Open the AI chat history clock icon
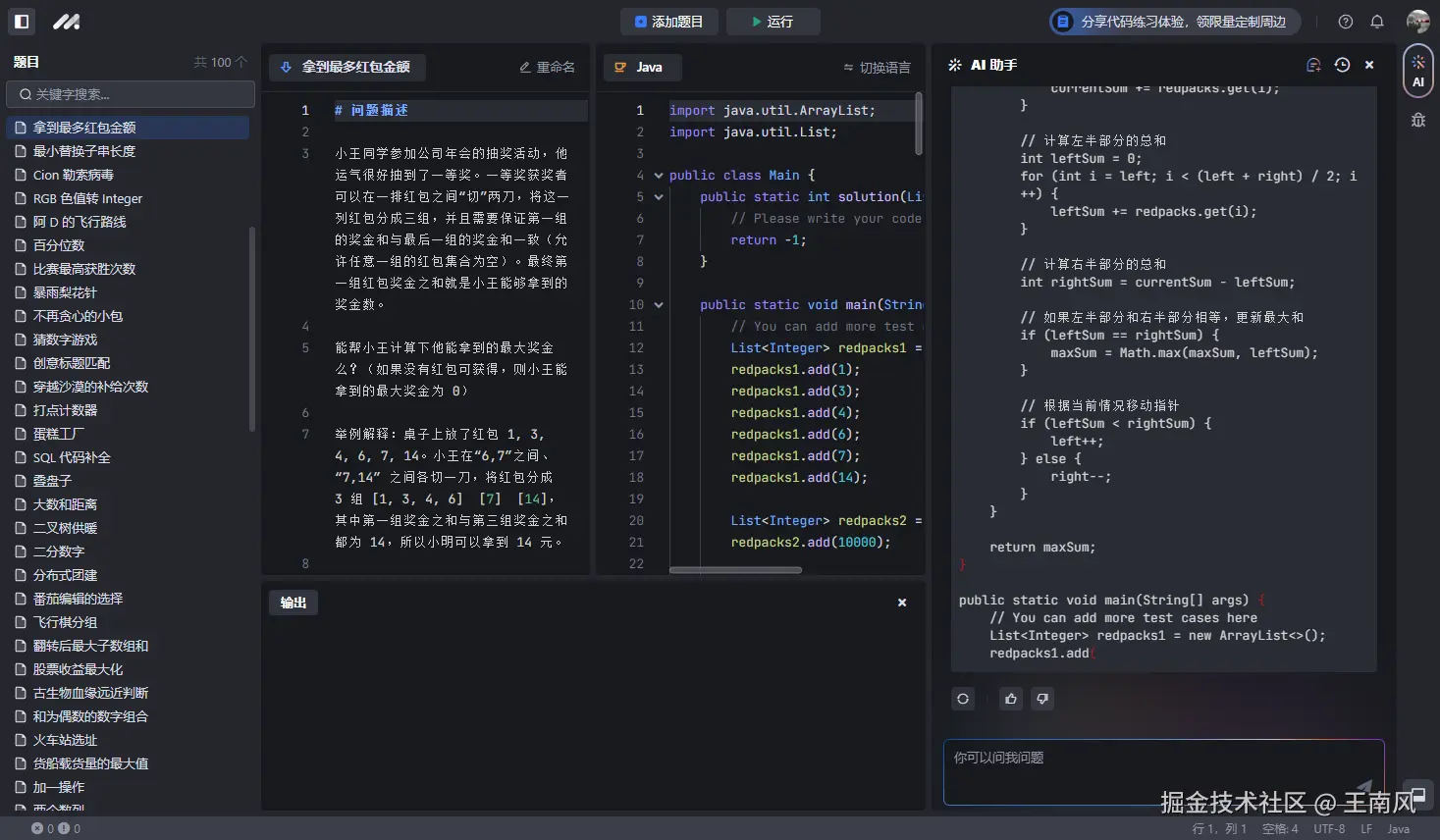 pyautogui.click(x=1342, y=64)
